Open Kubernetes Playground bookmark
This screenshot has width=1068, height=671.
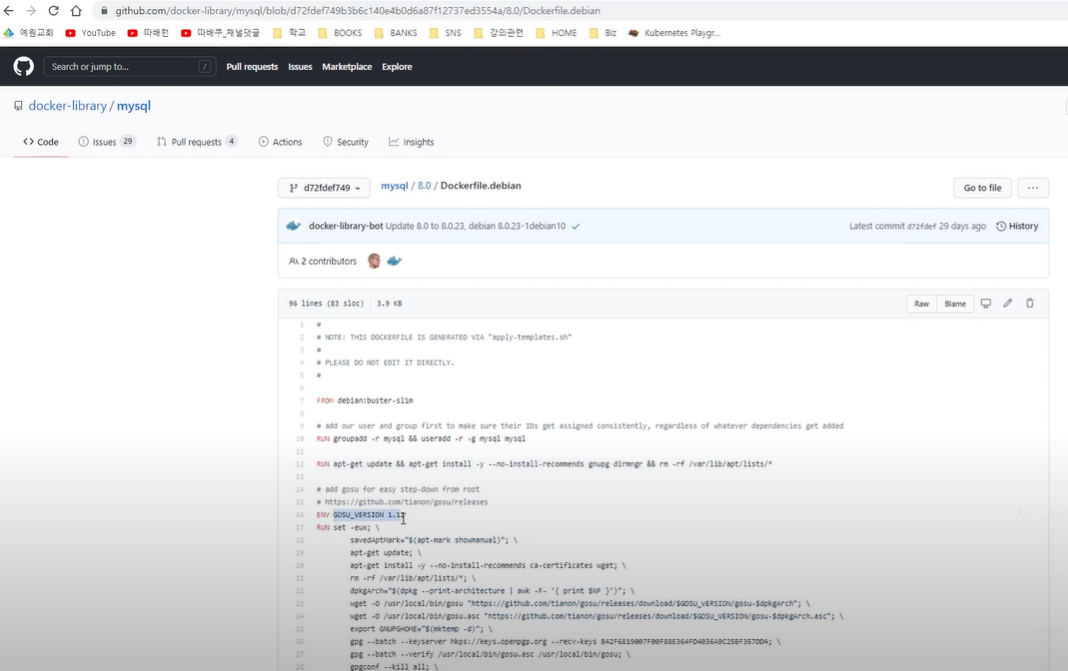pyautogui.click(x=674, y=33)
